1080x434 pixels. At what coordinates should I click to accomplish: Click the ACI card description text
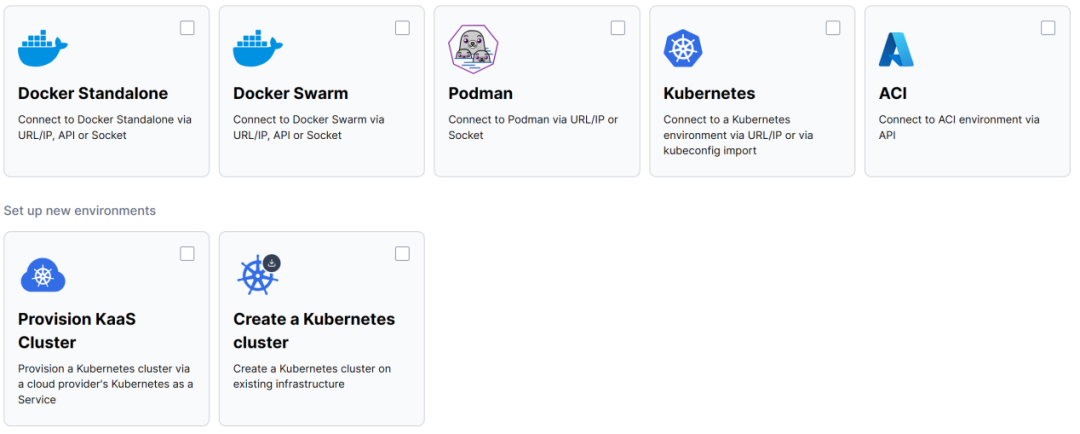click(x=959, y=127)
